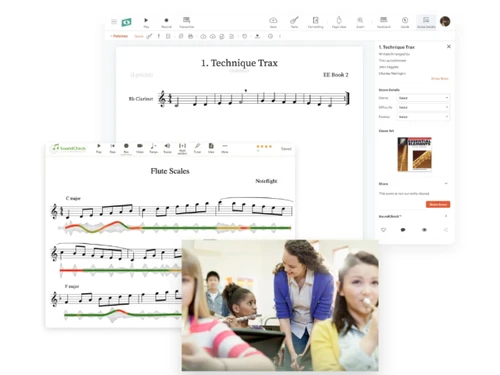Open the Tuner in SoundCheck
This screenshot has width=500, height=375.
(197, 148)
